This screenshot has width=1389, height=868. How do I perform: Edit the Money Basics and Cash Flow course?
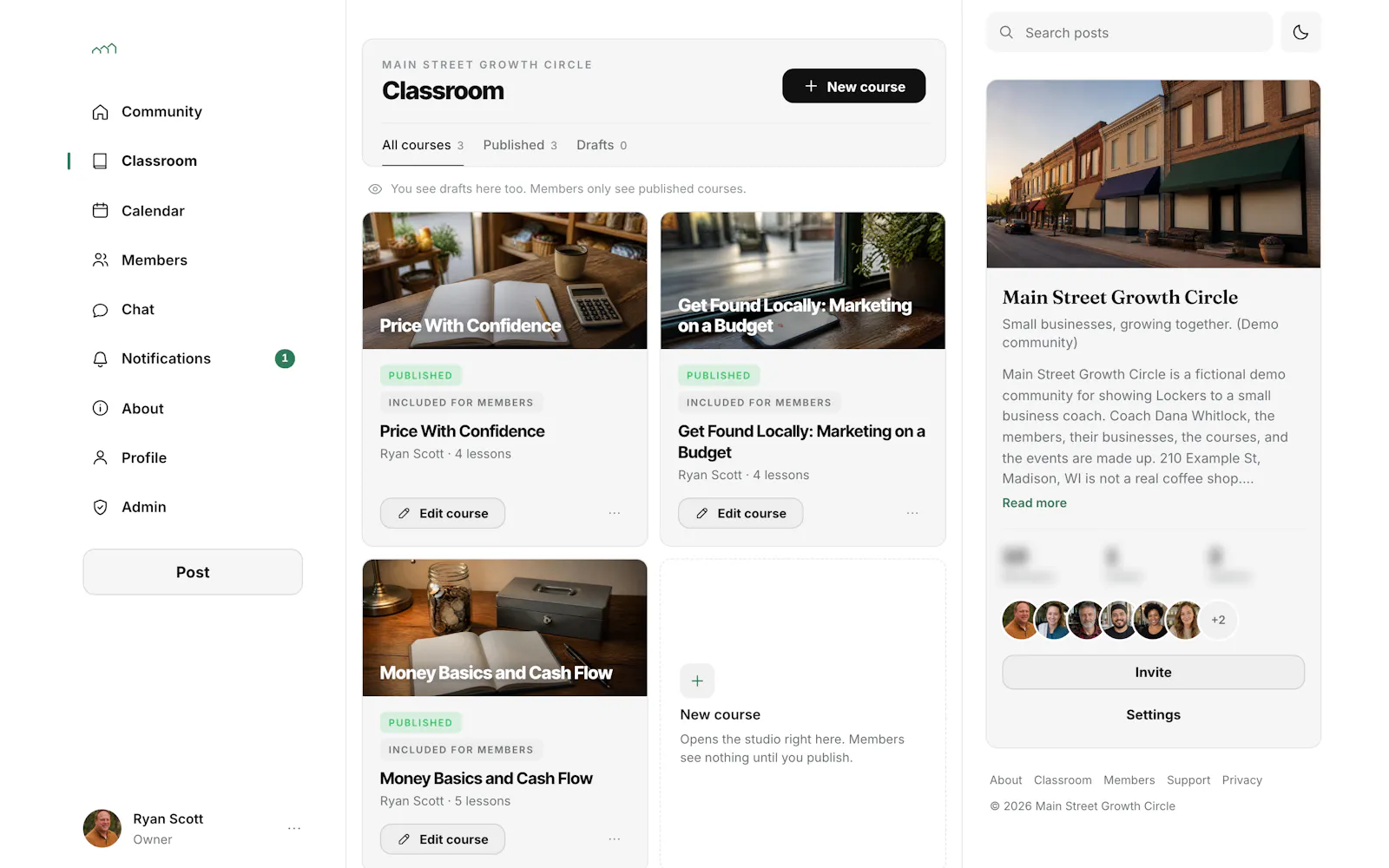[443, 839]
